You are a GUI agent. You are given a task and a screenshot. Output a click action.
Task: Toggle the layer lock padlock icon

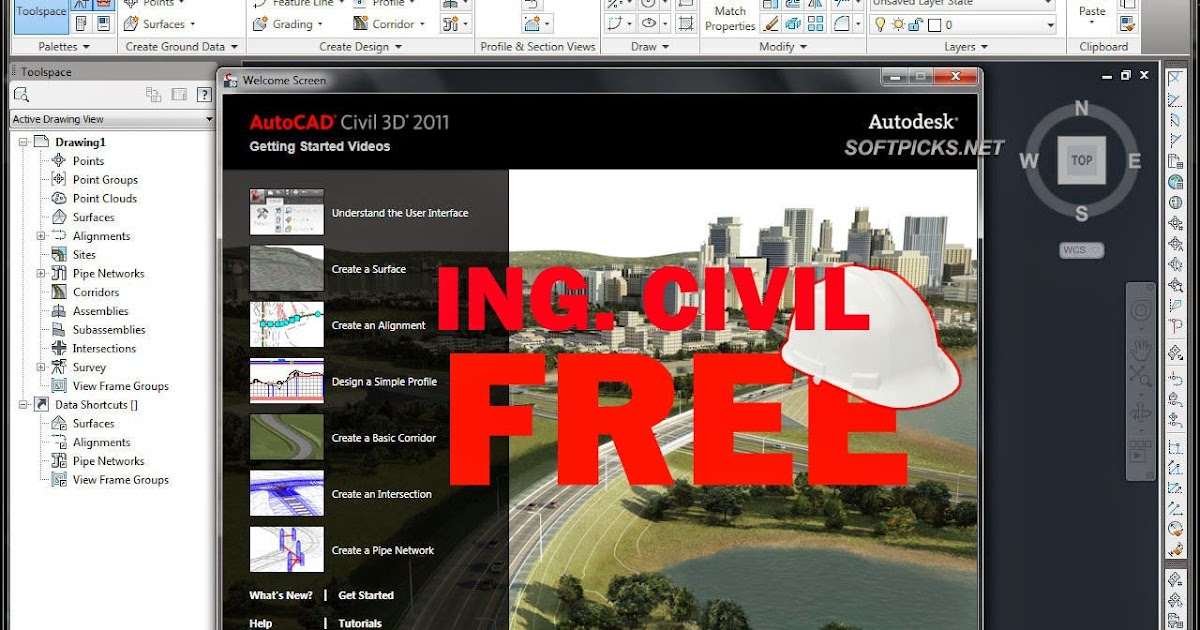[914, 24]
